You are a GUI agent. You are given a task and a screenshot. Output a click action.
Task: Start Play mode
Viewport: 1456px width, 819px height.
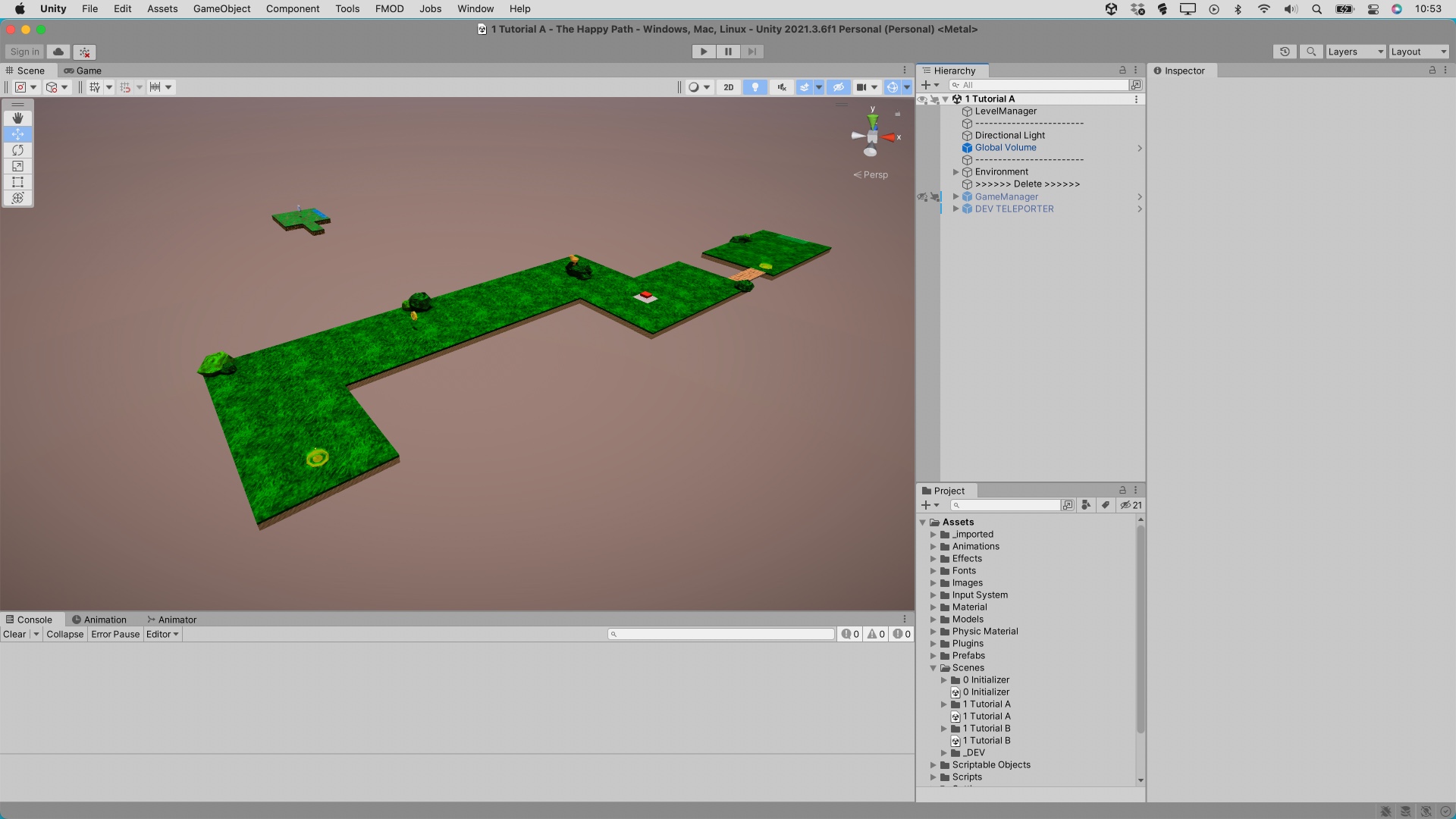point(703,52)
